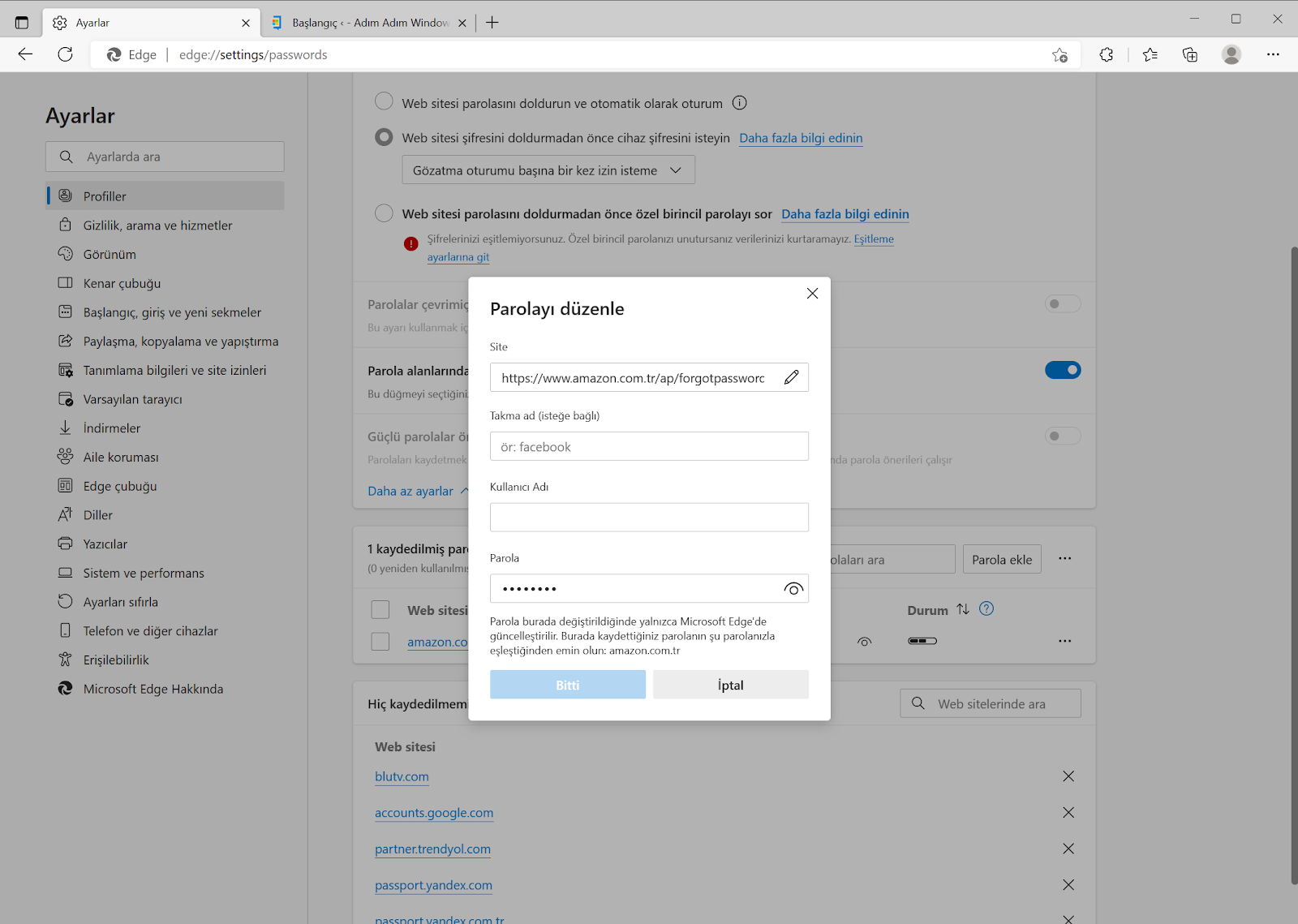
Task: Show amazon password eye icon in list
Action: 865,642
